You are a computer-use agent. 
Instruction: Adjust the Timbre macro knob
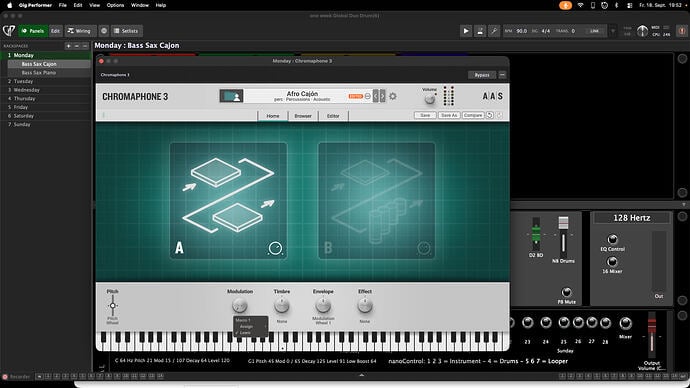click(x=282, y=305)
